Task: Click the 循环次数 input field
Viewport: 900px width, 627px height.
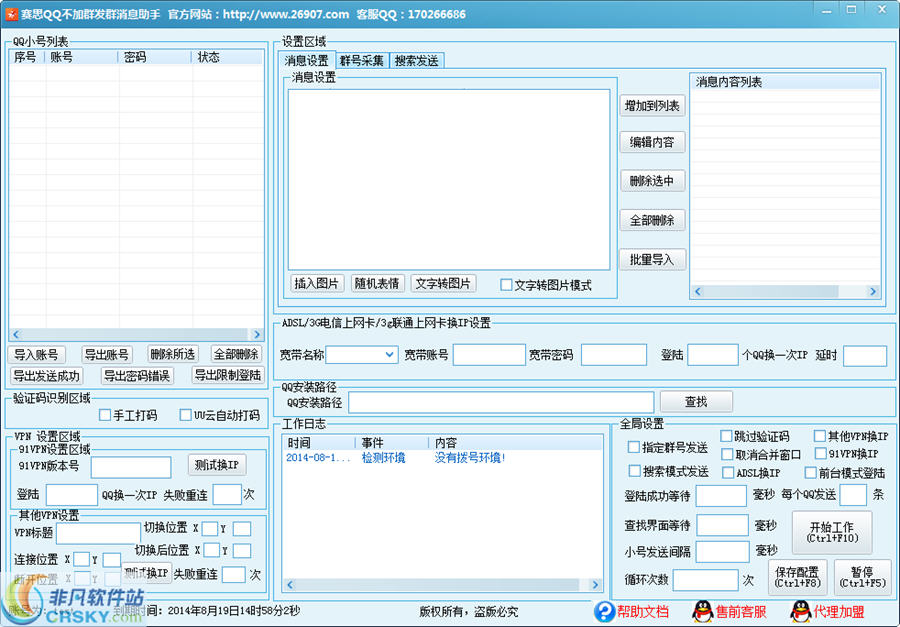Action: tap(705, 580)
